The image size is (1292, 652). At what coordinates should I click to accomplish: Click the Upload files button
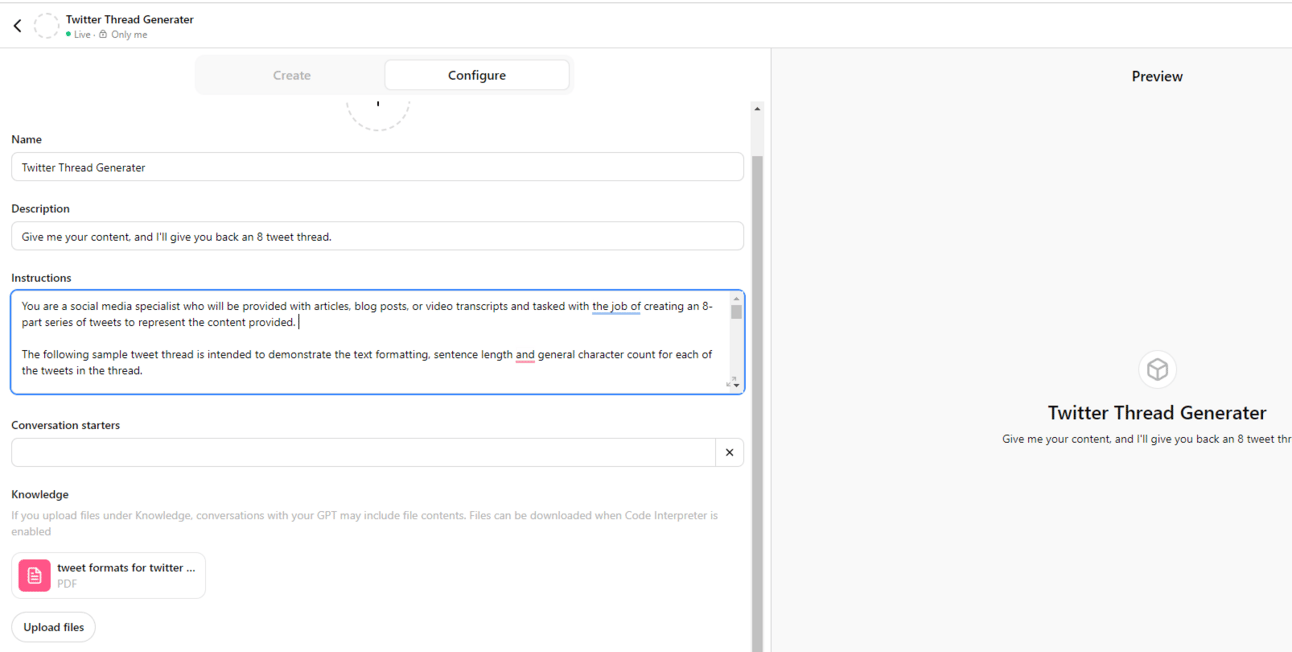pyautogui.click(x=54, y=627)
